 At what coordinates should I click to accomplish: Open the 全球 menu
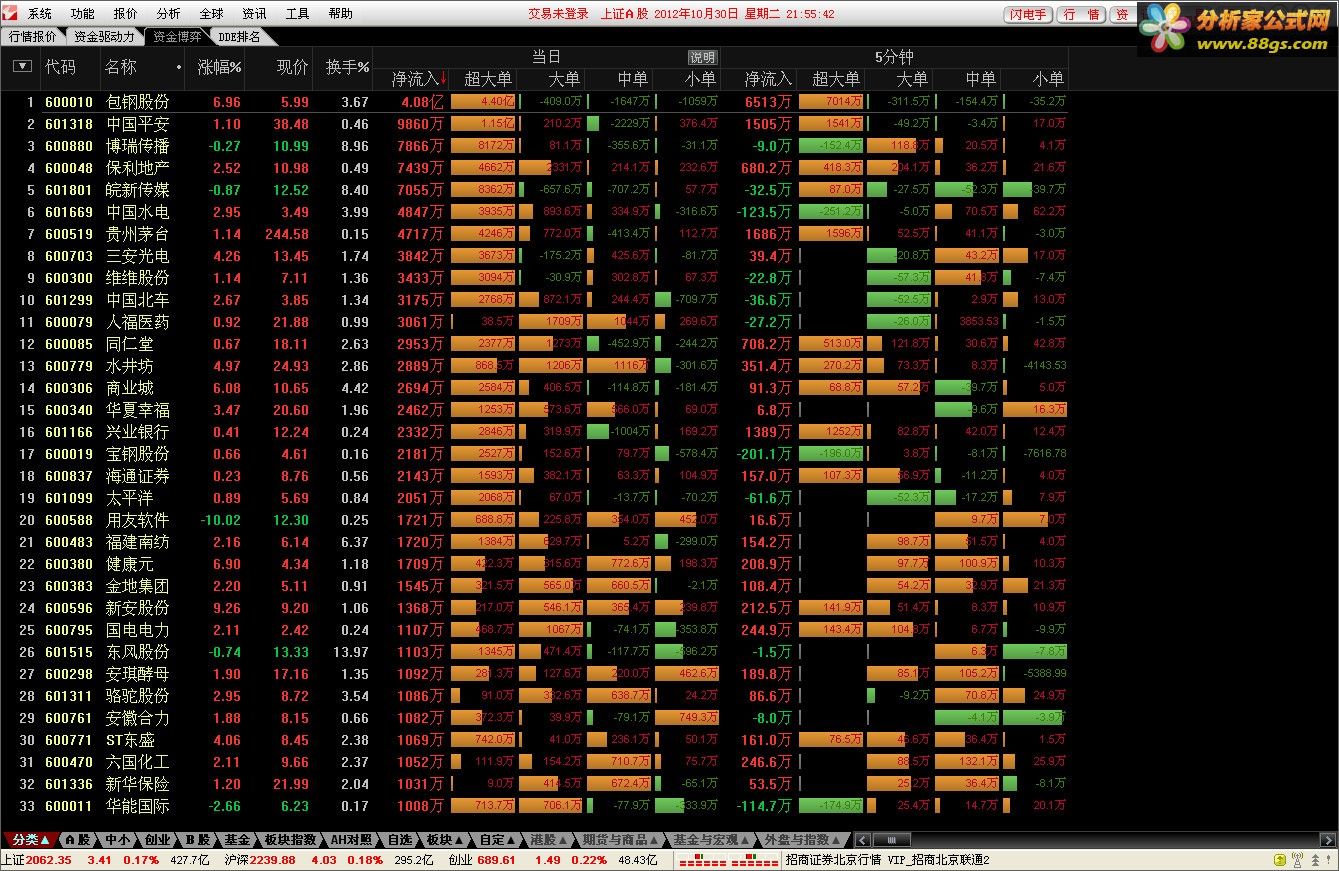211,14
